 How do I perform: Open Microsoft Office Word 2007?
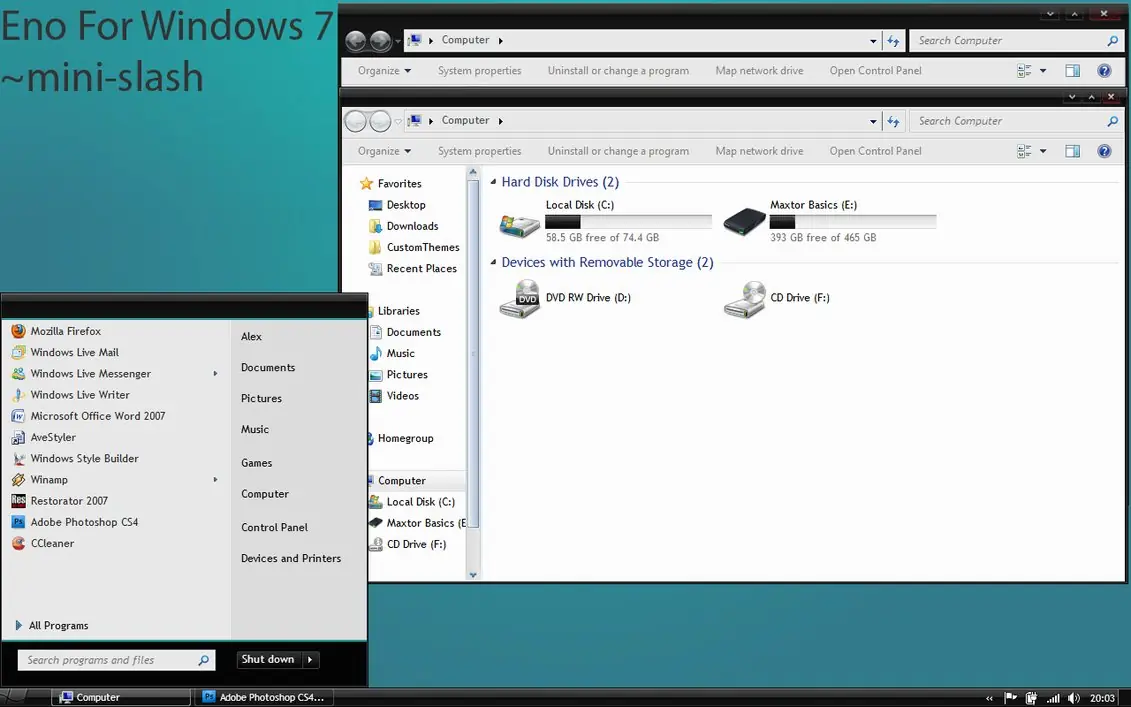(x=89, y=416)
